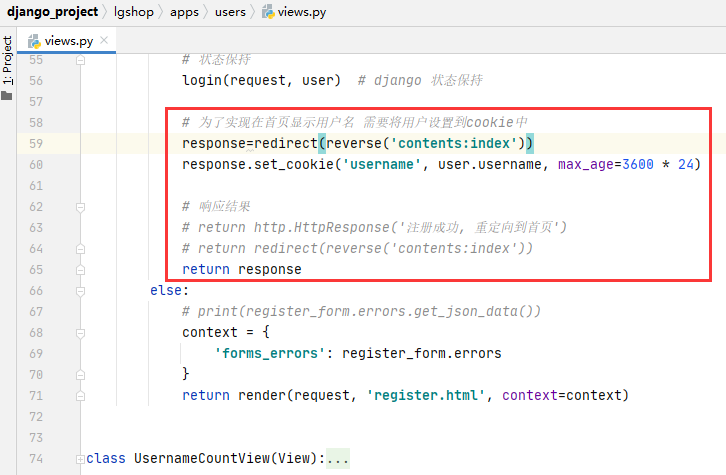
Task: Click Python file icon in breadcrumb
Action: tap(268, 12)
